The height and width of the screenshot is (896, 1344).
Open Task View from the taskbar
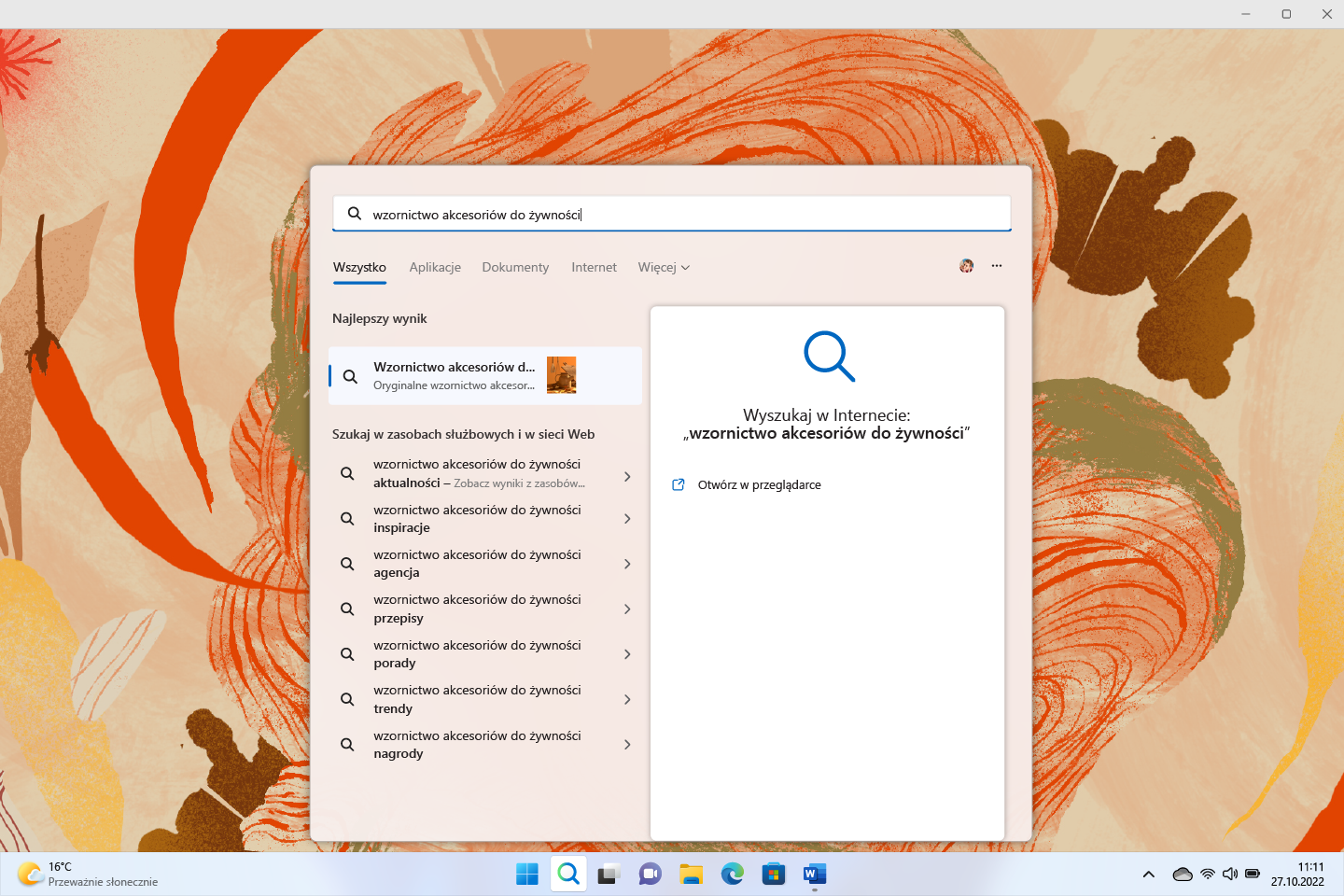coord(609,875)
